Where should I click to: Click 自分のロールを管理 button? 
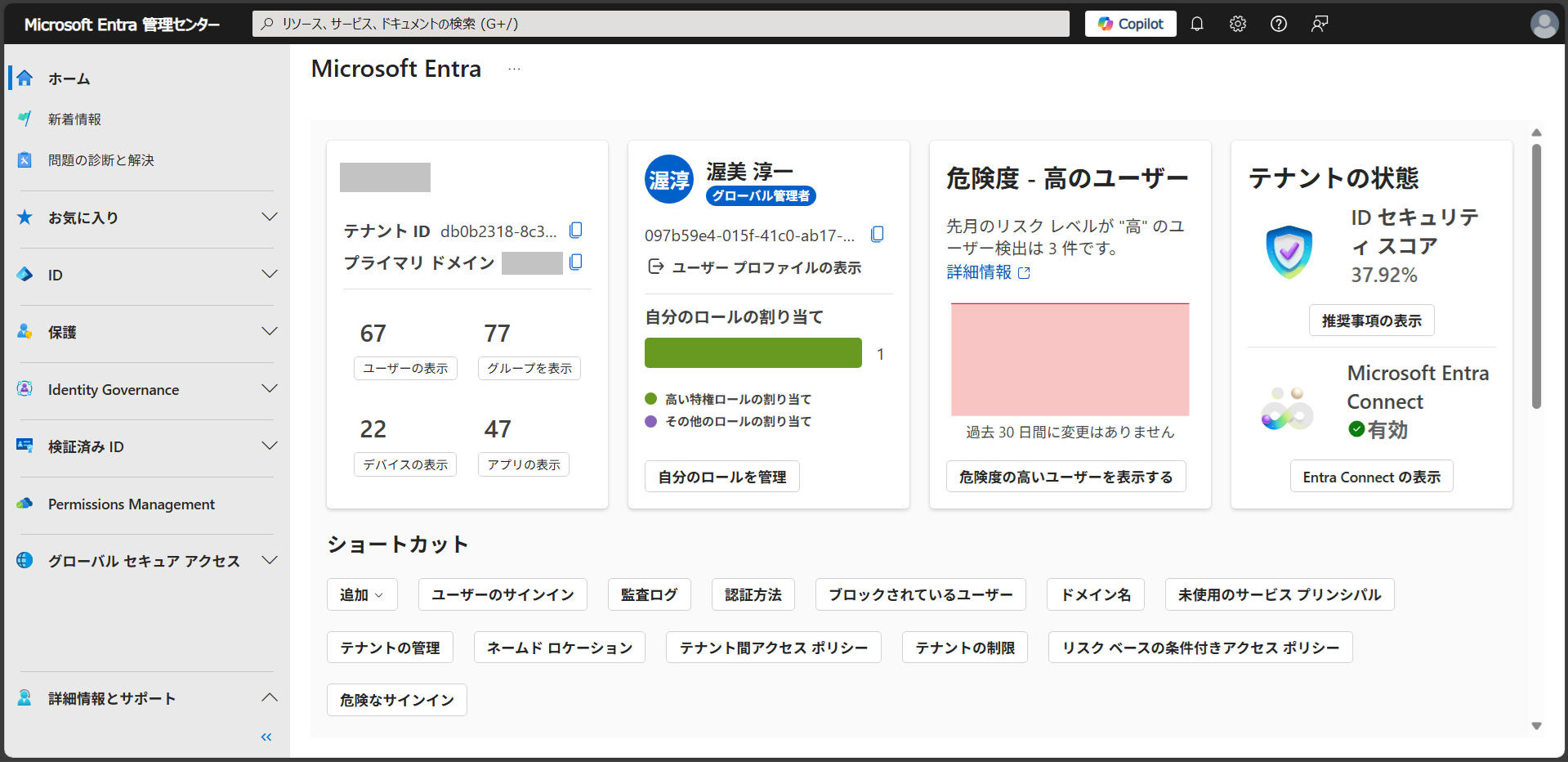click(x=722, y=477)
